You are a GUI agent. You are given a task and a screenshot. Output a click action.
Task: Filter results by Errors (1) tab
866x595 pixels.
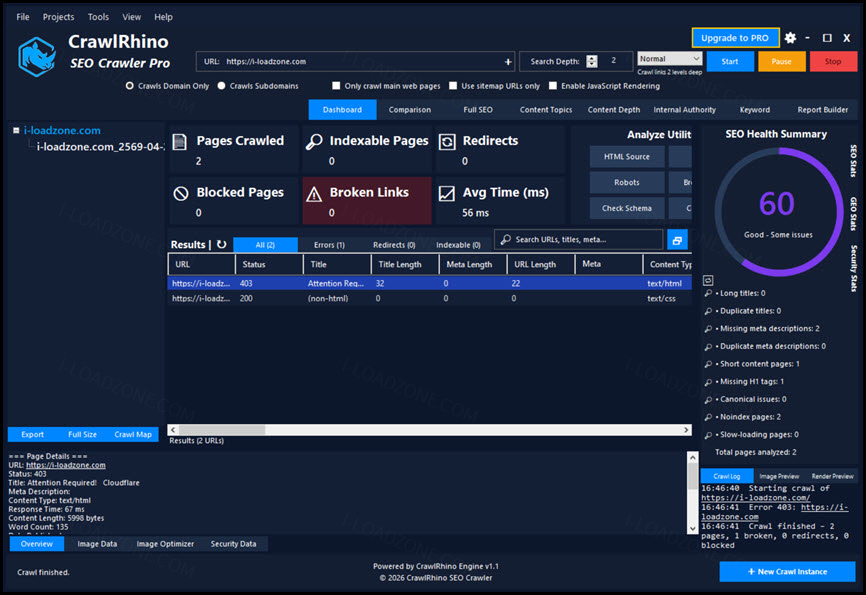(329, 245)
